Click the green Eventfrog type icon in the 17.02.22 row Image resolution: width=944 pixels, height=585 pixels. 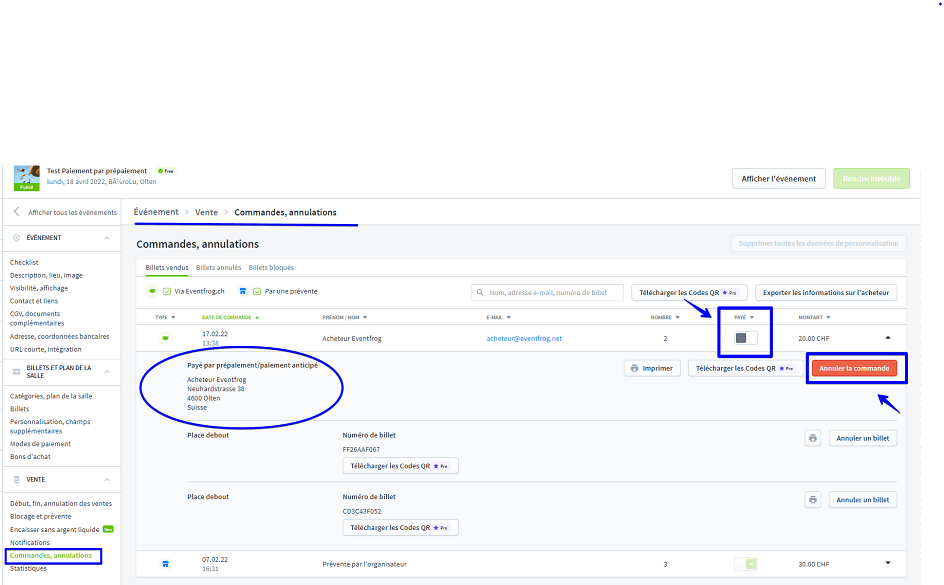165,338
